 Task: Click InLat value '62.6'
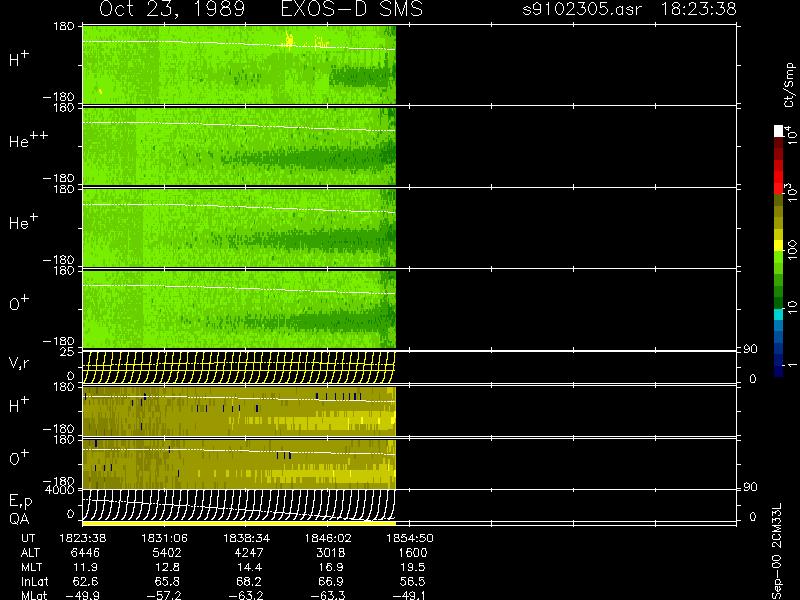point(87,581)
